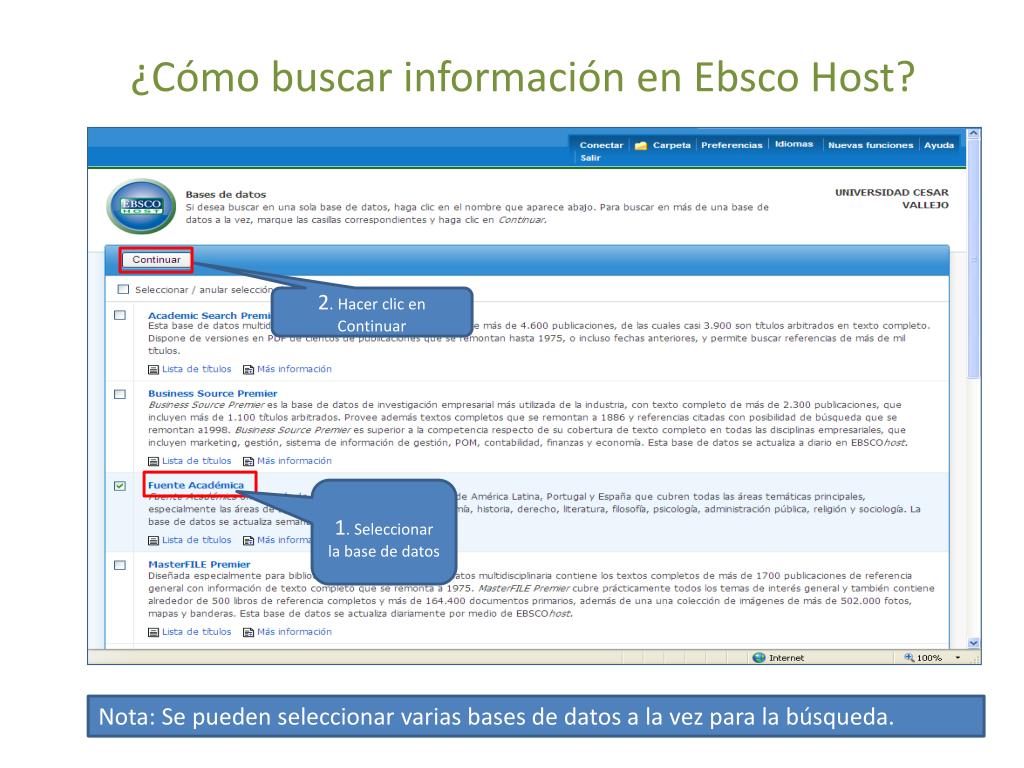The height and width of the screenshot is (768, 1024).
Task: Open the Academic Search Premier database link
Action: pyautogui.click(x=210, y=315)
